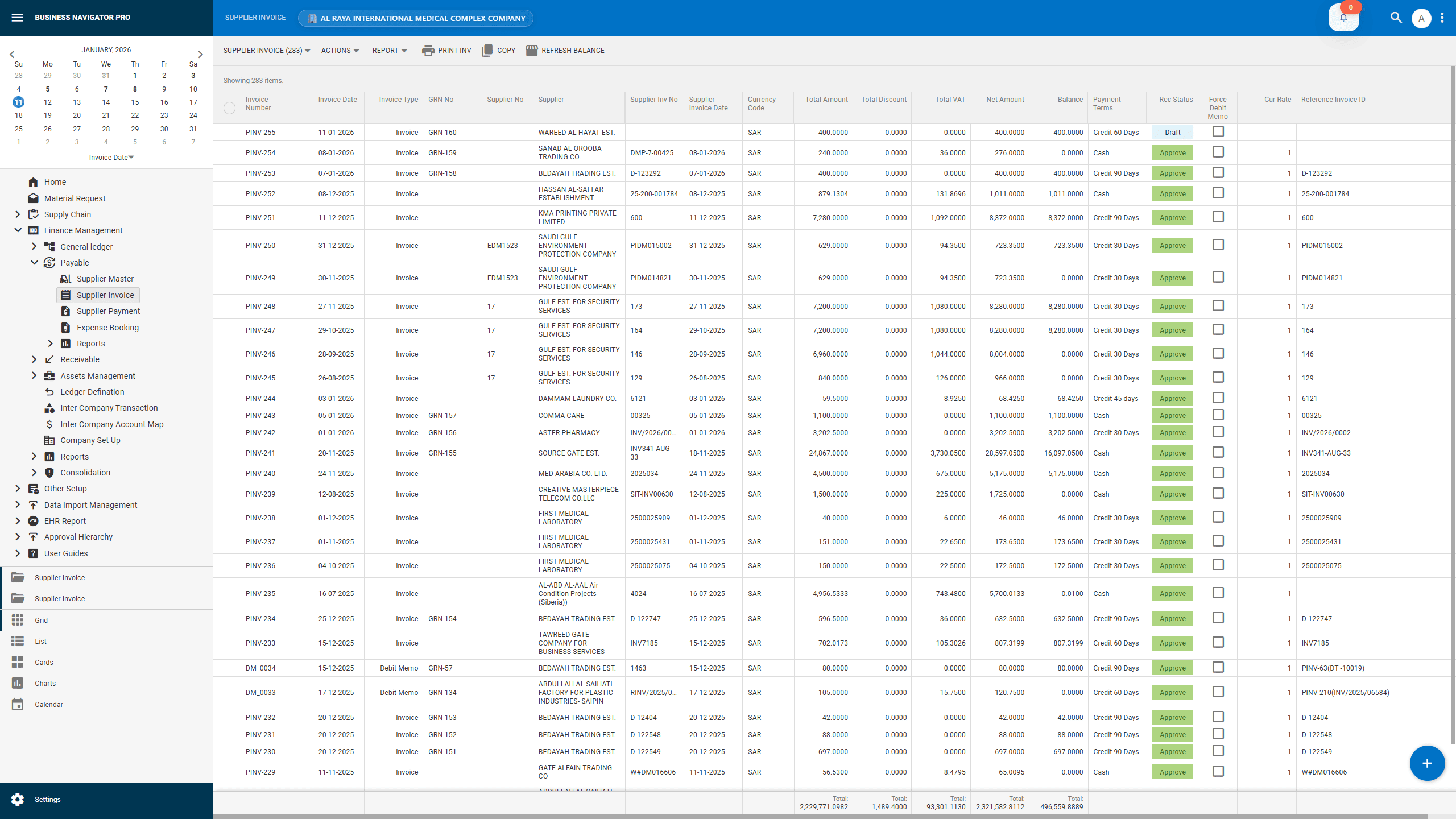Open the three-dot overflow menu
The width and height of the screenshot is (1456, 819).
coord(1443,18)
